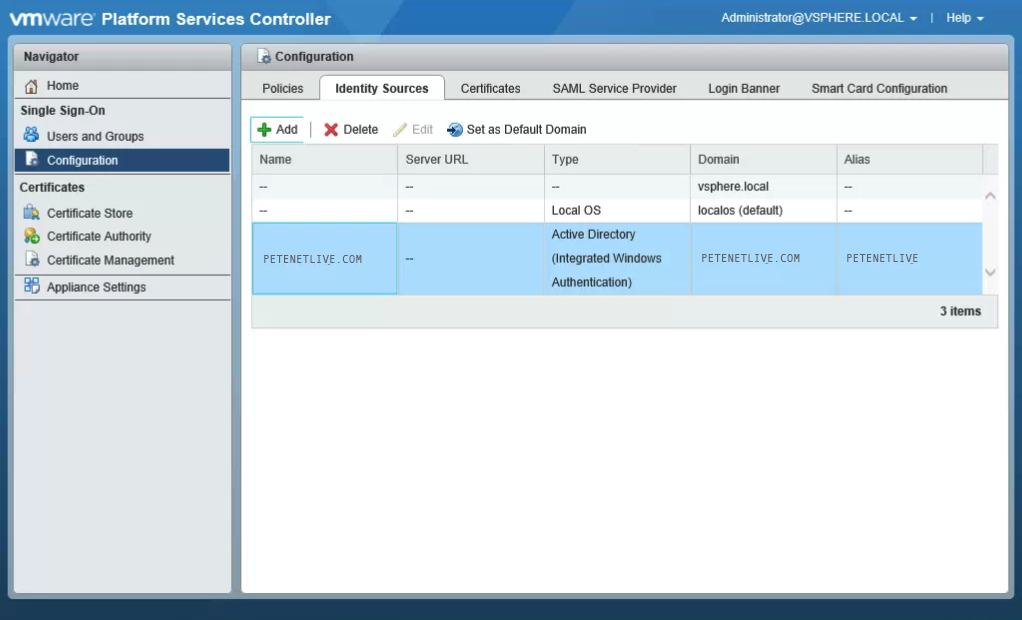Click the Configuration page icon in Navigator
1022x620 pixels.
click(31, 160)
